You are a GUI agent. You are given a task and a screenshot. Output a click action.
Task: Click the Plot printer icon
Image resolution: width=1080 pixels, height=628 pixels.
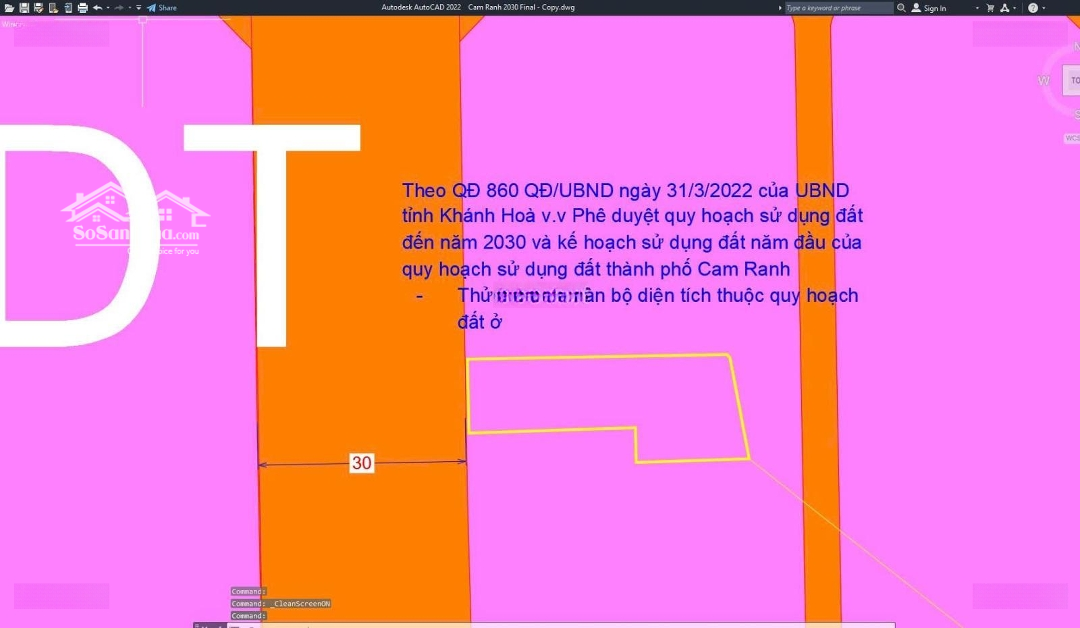(82, 7)
